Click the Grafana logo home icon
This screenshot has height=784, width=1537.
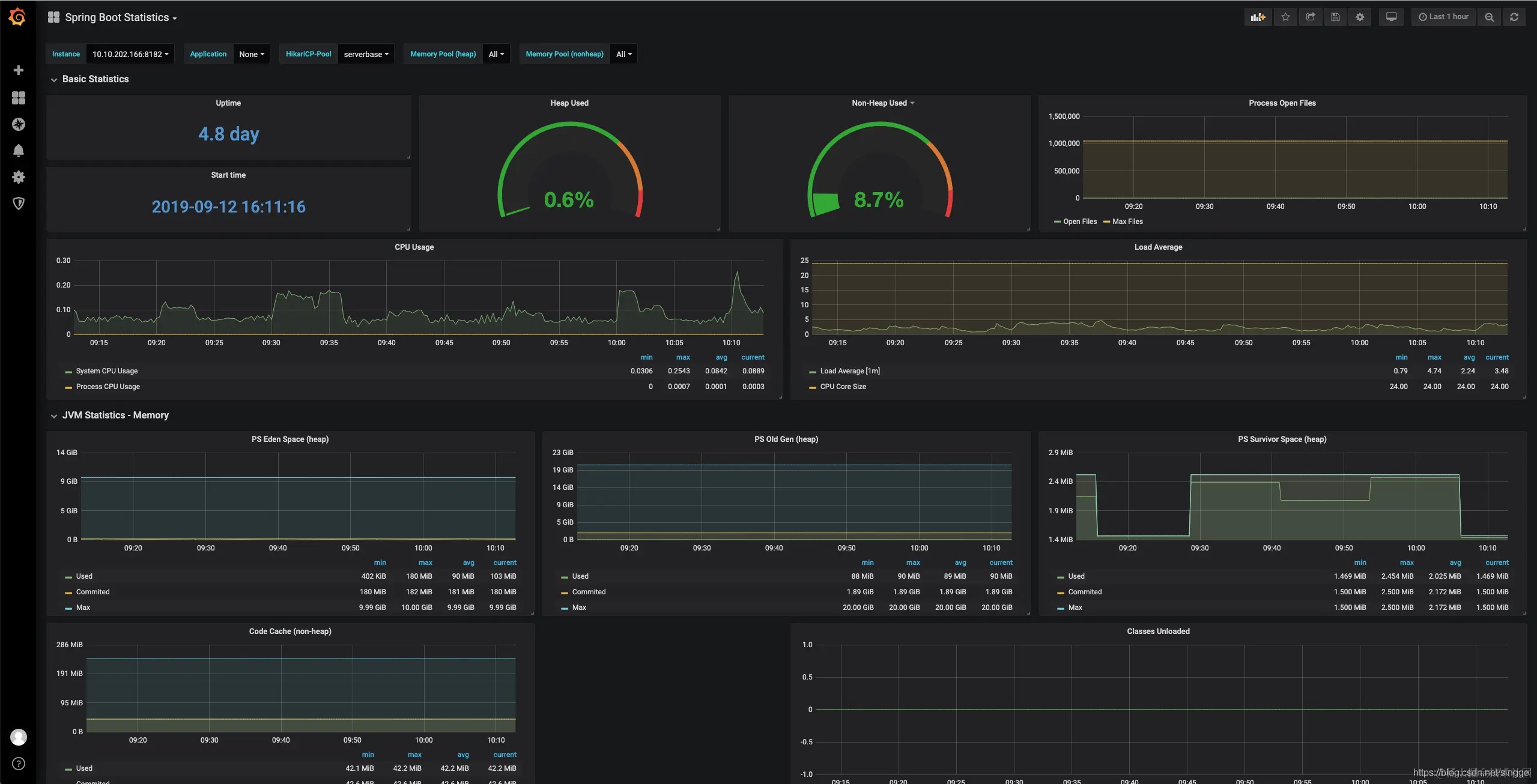17,17
